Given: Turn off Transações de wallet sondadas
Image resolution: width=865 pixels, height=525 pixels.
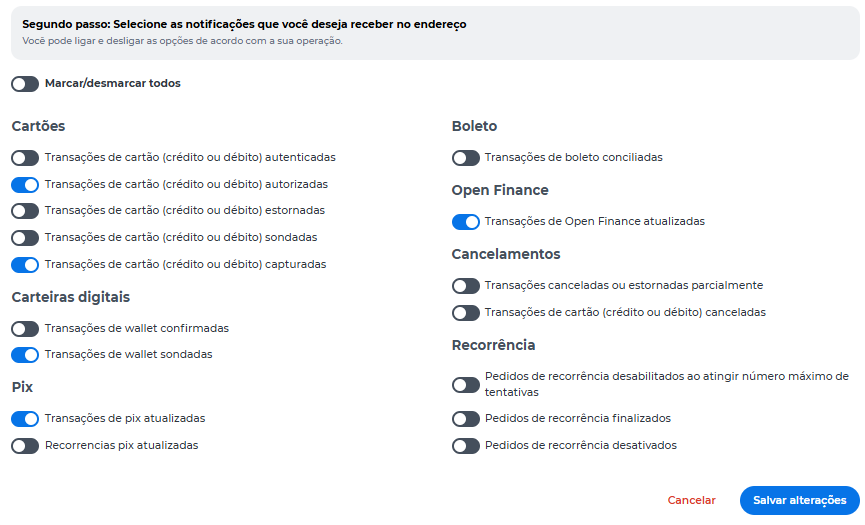Looking at the screenshot, I should pyautogui.click(x=25, y=355).
